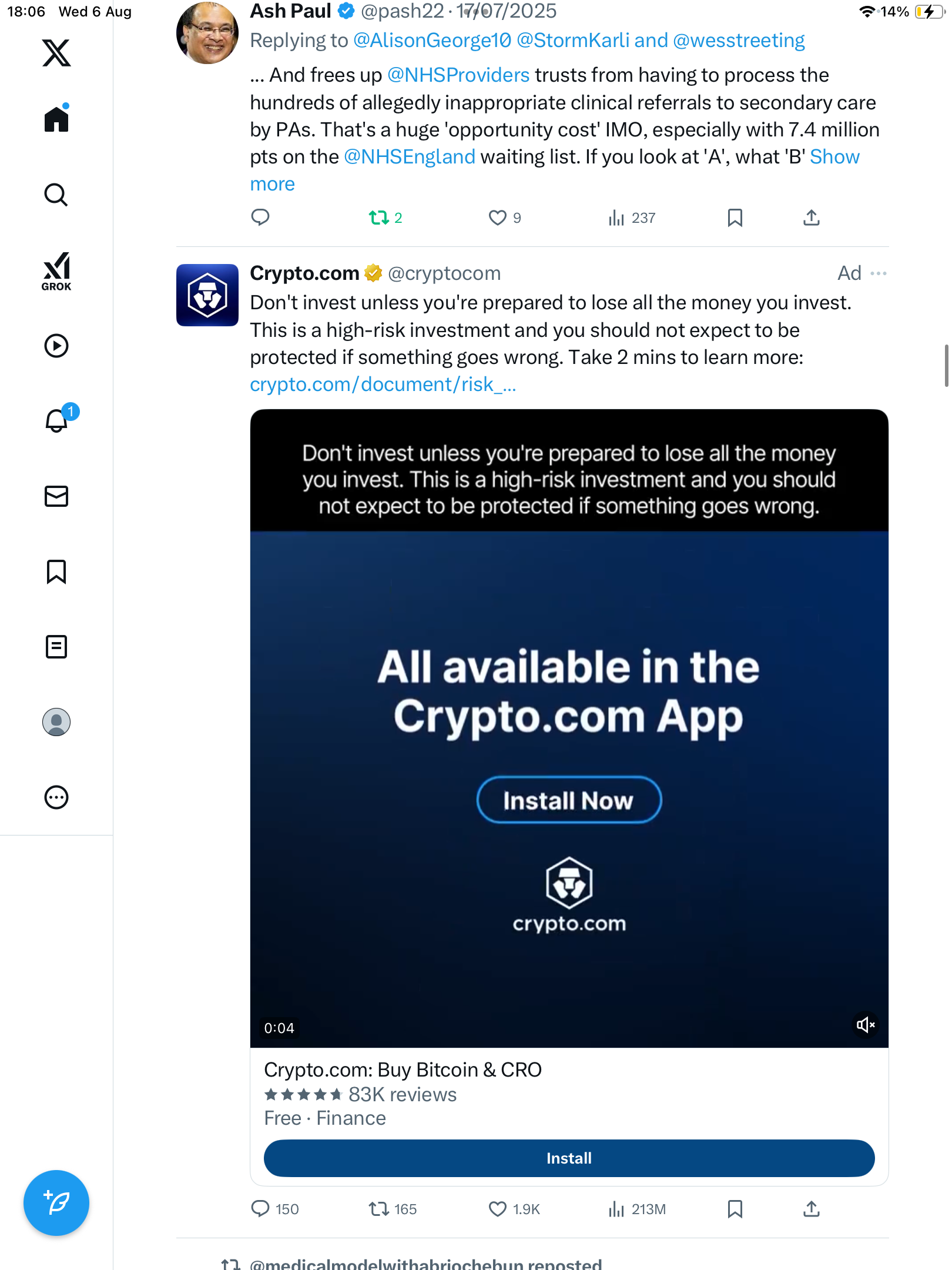
Task: Like Ash Paul's reply
Action: (497, 218)
